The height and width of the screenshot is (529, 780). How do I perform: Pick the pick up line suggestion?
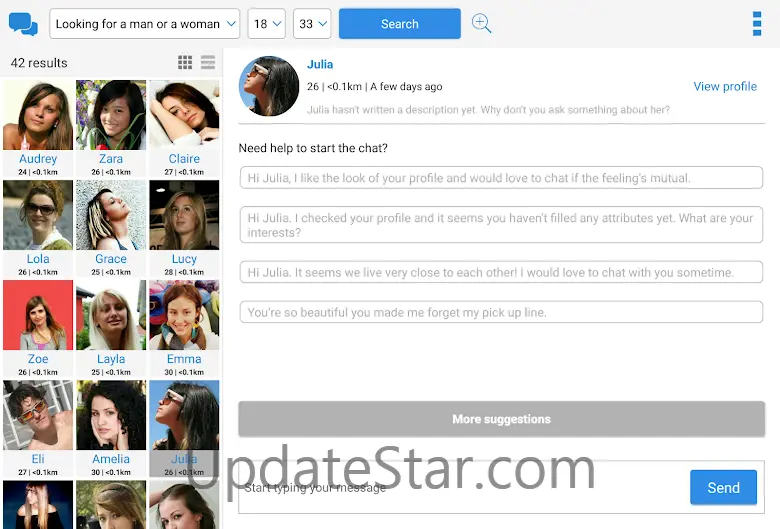click(501, 312)
